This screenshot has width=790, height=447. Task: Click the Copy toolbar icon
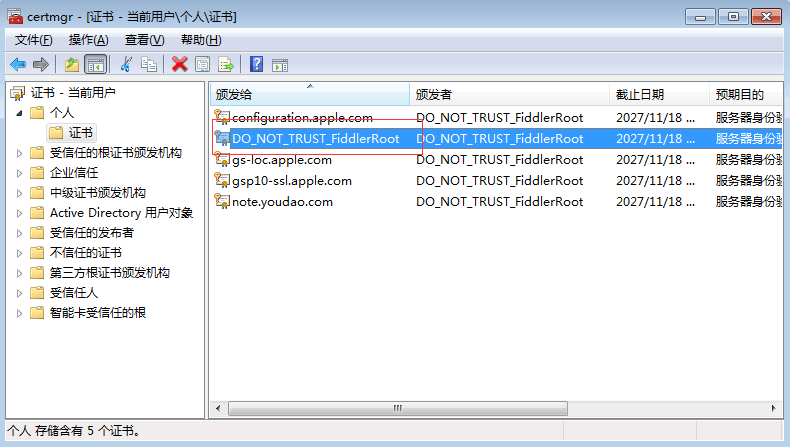click(149, 64)
